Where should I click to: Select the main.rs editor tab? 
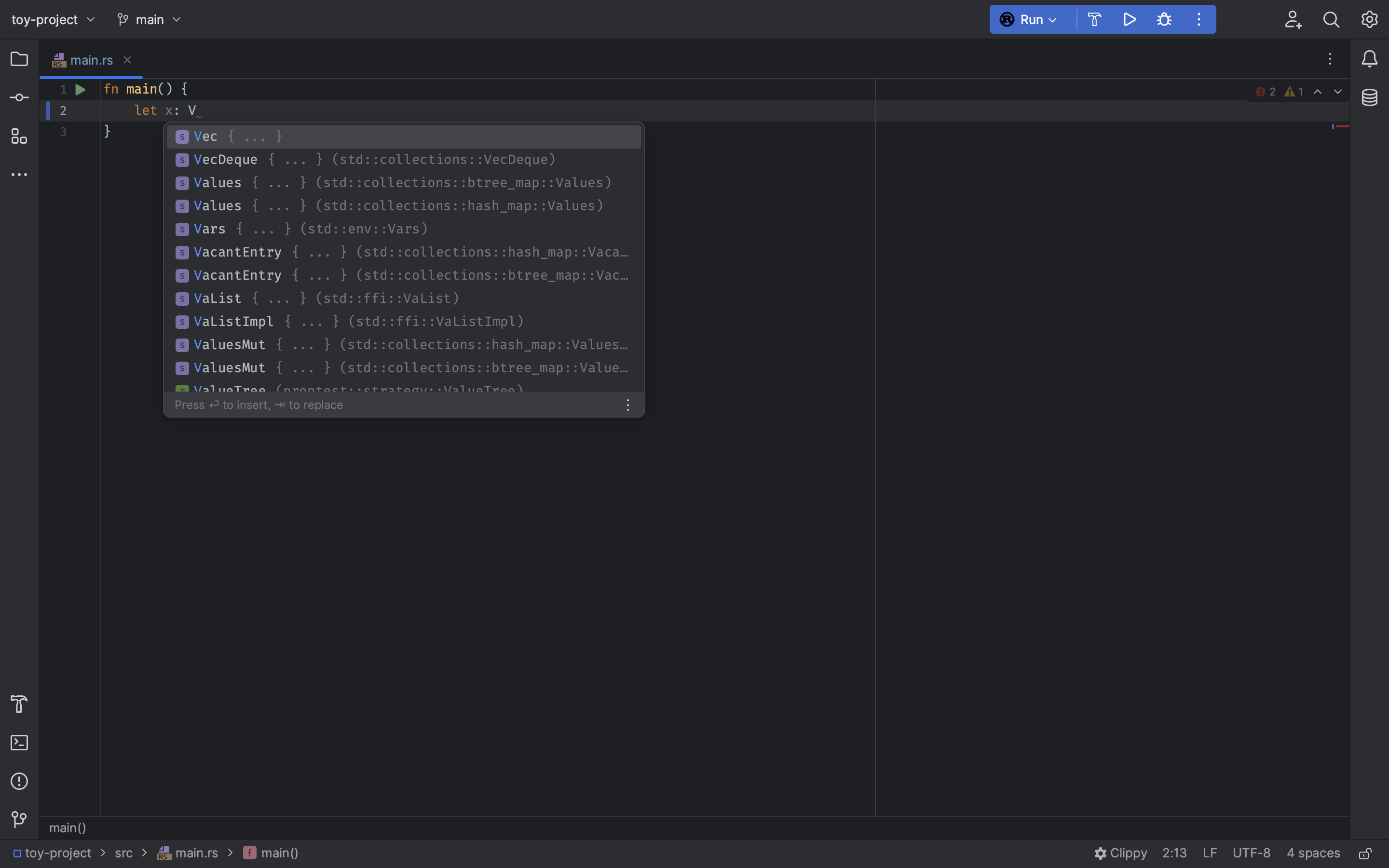pos(91,60)
